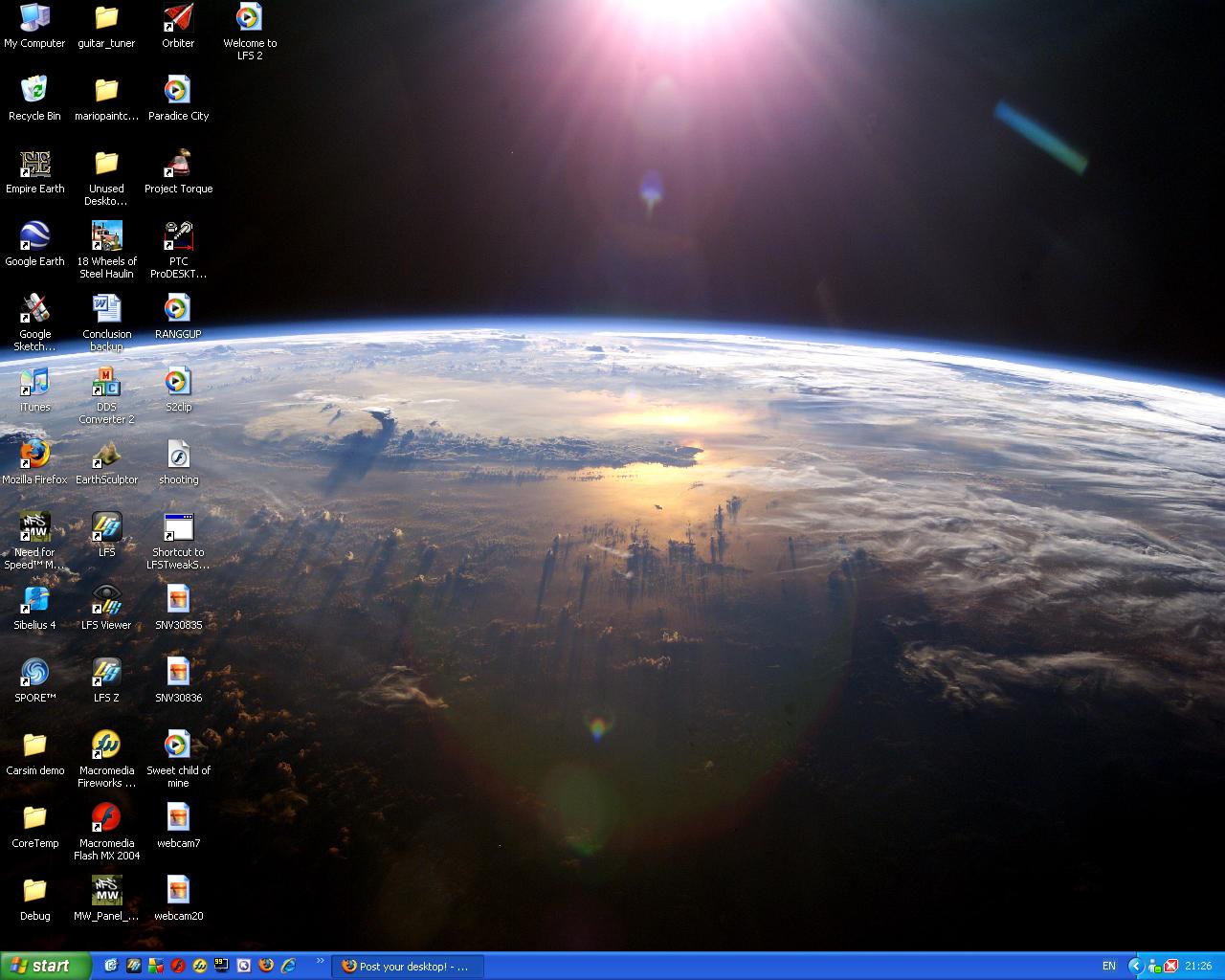Select the Carsim demo folder
The height and width of the screenshot is (980, 1225).
tap(34, 753)
